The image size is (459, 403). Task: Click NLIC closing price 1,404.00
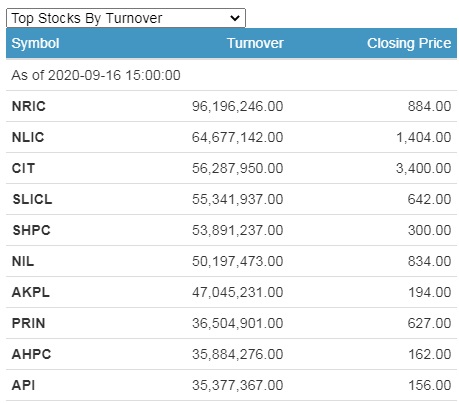[x=423, y=137]
